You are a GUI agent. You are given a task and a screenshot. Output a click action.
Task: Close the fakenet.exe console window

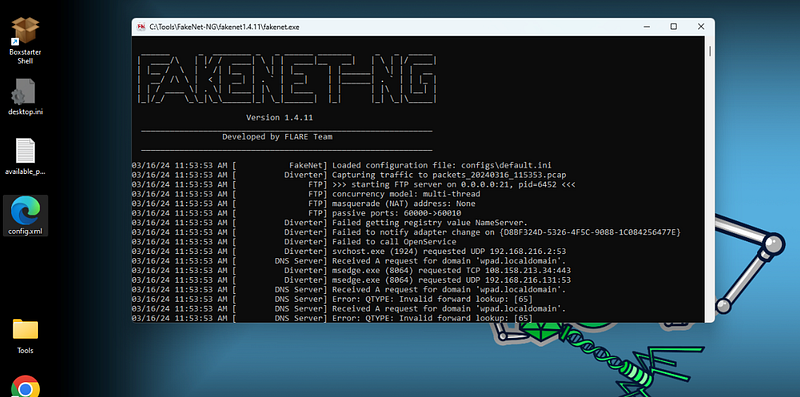coord(701,27)
